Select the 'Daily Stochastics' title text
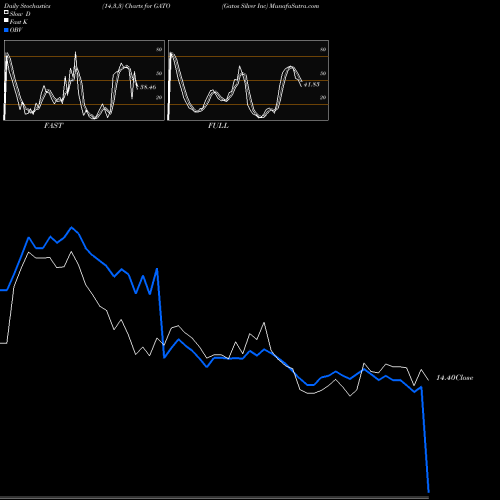Image resolution: width=500 pixels, height=500 pixels. (27, 6)
